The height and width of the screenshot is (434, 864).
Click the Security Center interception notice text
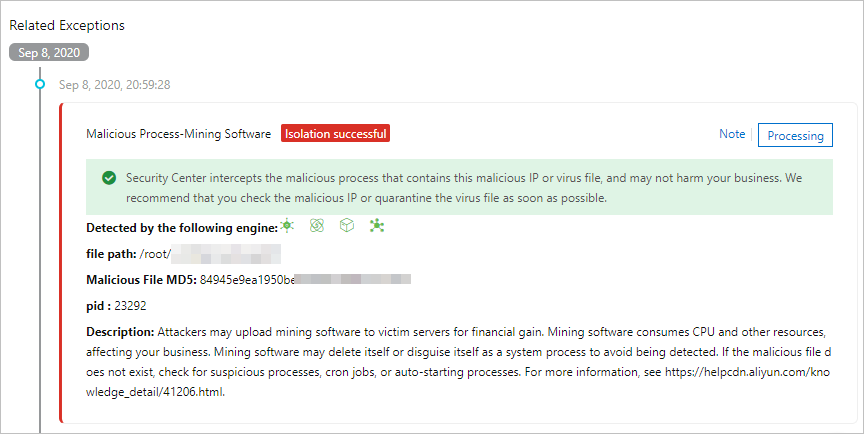click(464, 188)
